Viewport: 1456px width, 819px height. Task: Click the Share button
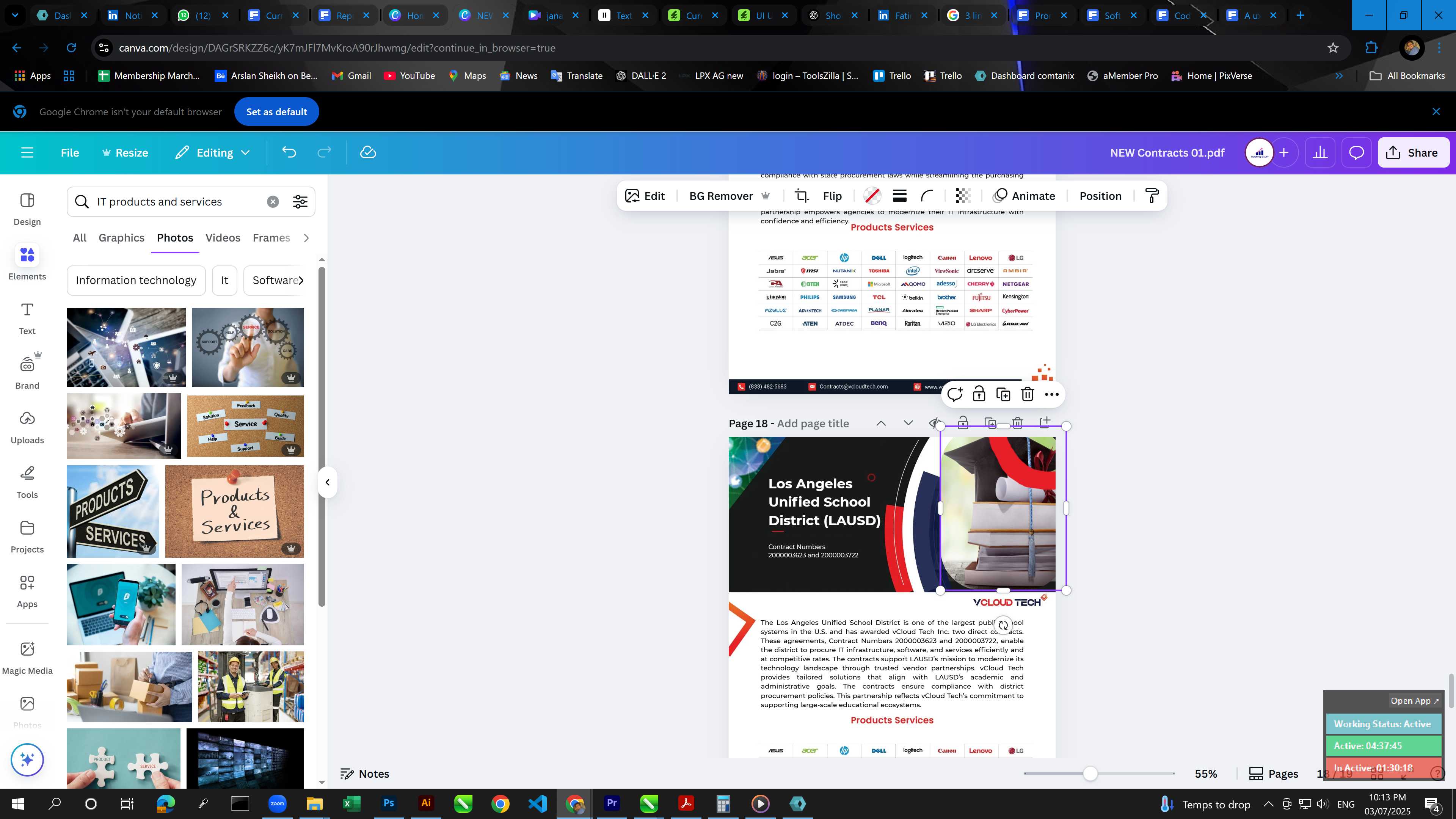tap(1413, 152)
